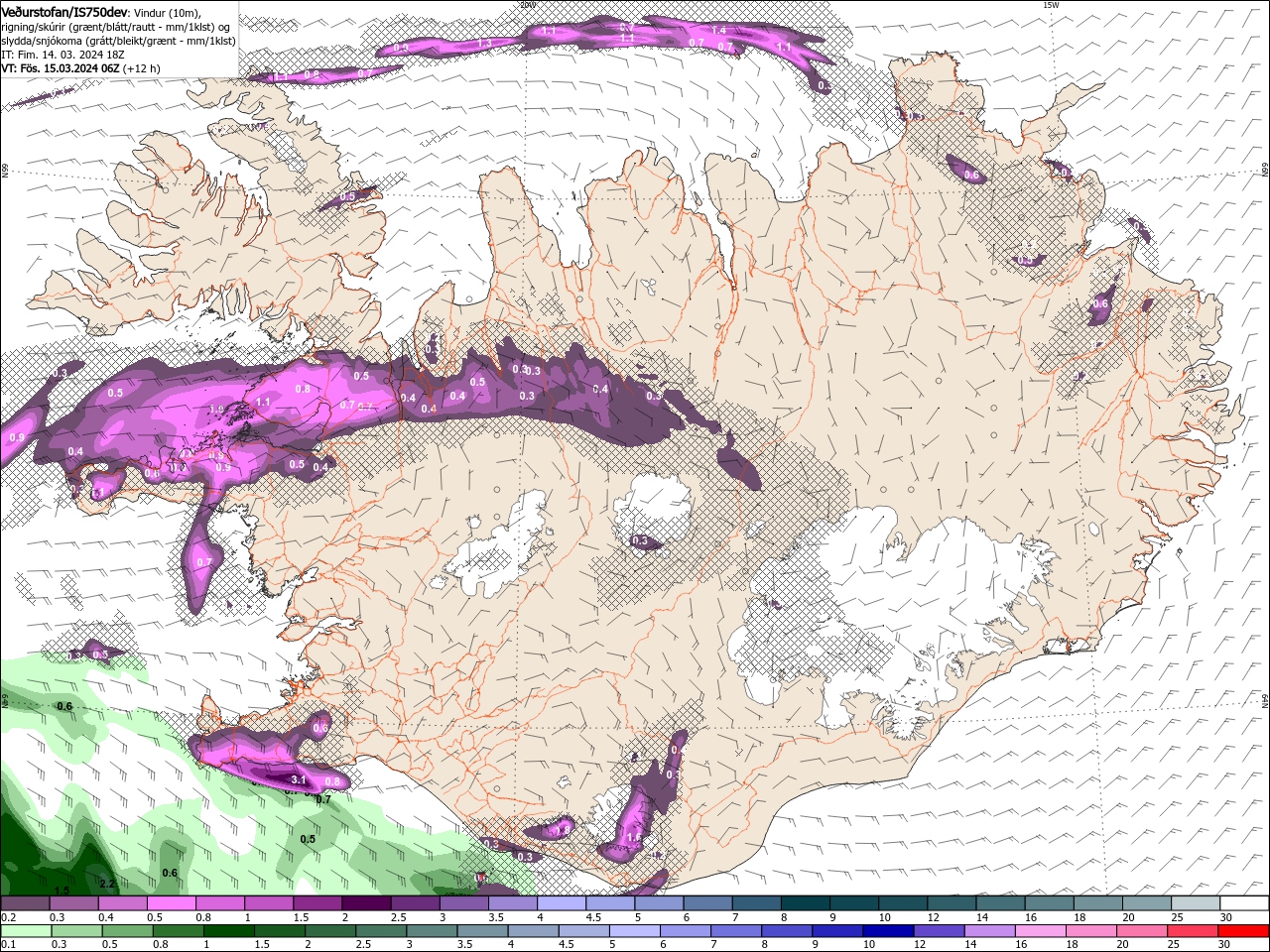Pick the grey-green rain swatch between 3 and 3.5
The height and width of the screenshot is (952, 1270).
click(x=434, y=931)
